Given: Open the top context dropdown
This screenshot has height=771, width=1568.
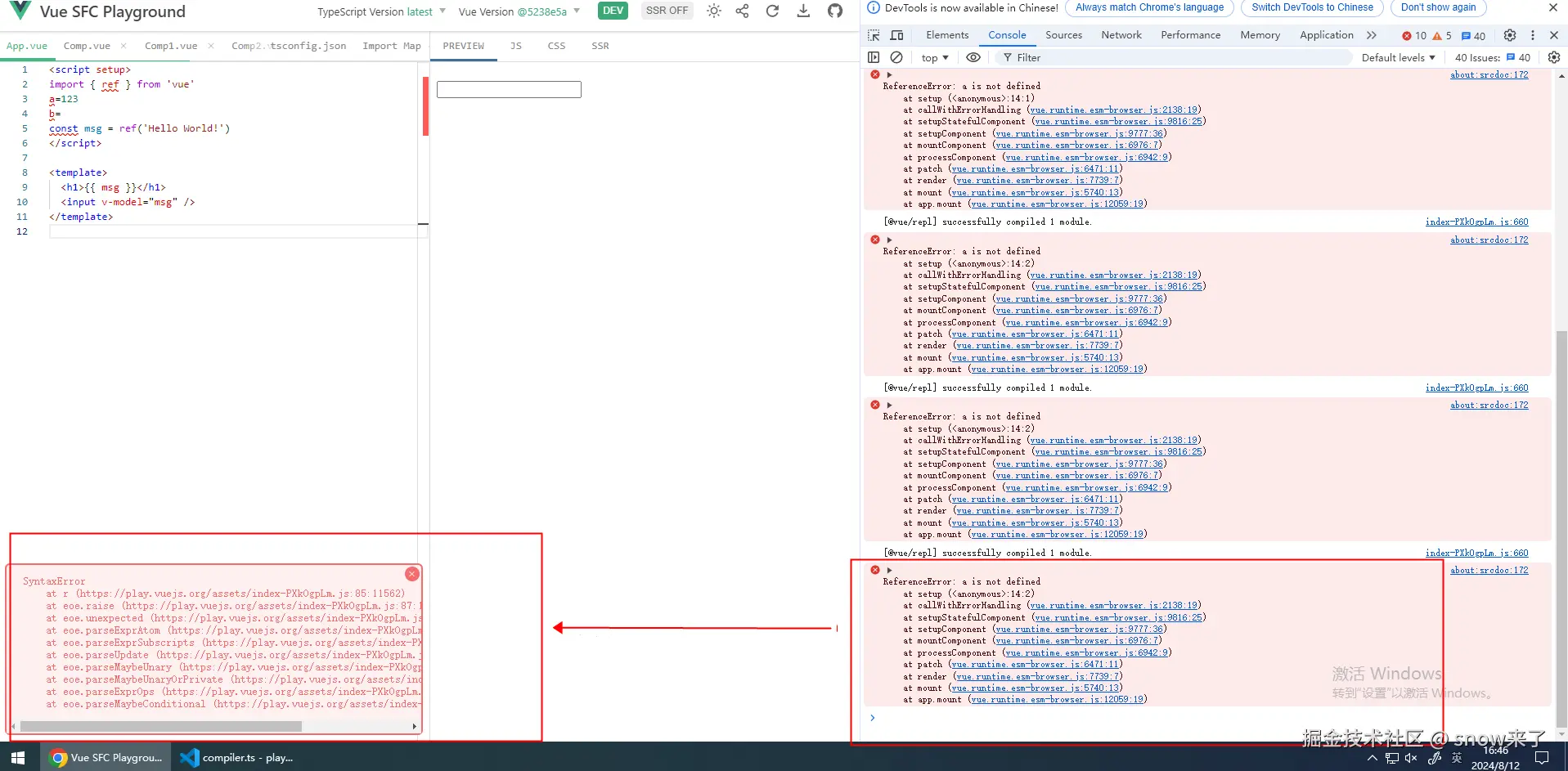Looking at the screenshot, I should click(934, 57).
